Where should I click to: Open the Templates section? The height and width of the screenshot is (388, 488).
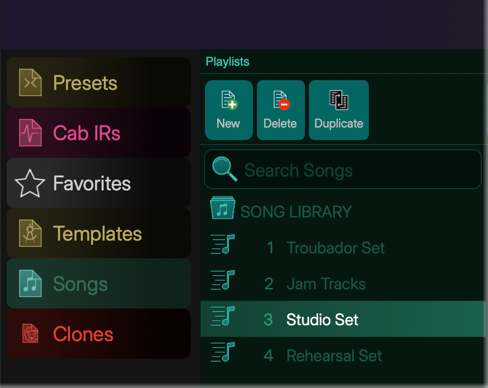point(99,233)
